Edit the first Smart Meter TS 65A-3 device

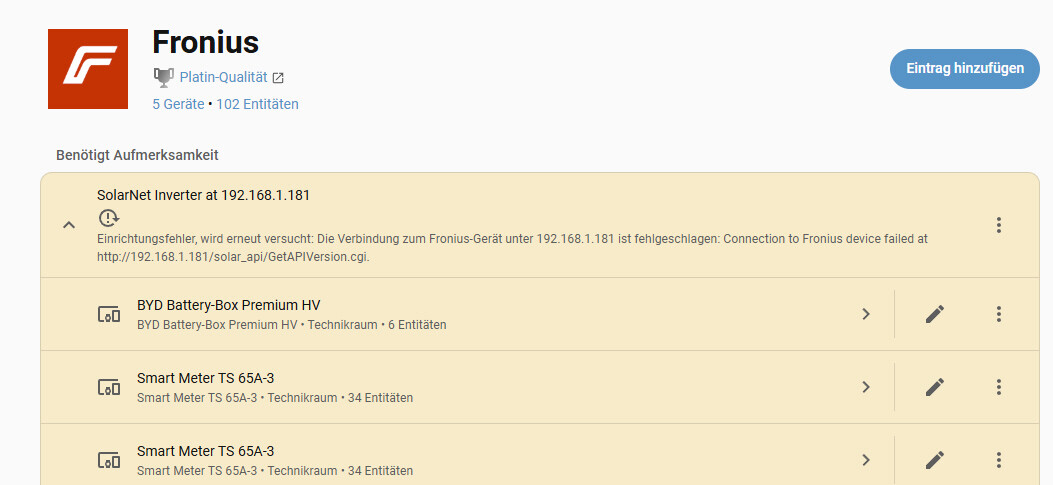(x=935, y=387)
